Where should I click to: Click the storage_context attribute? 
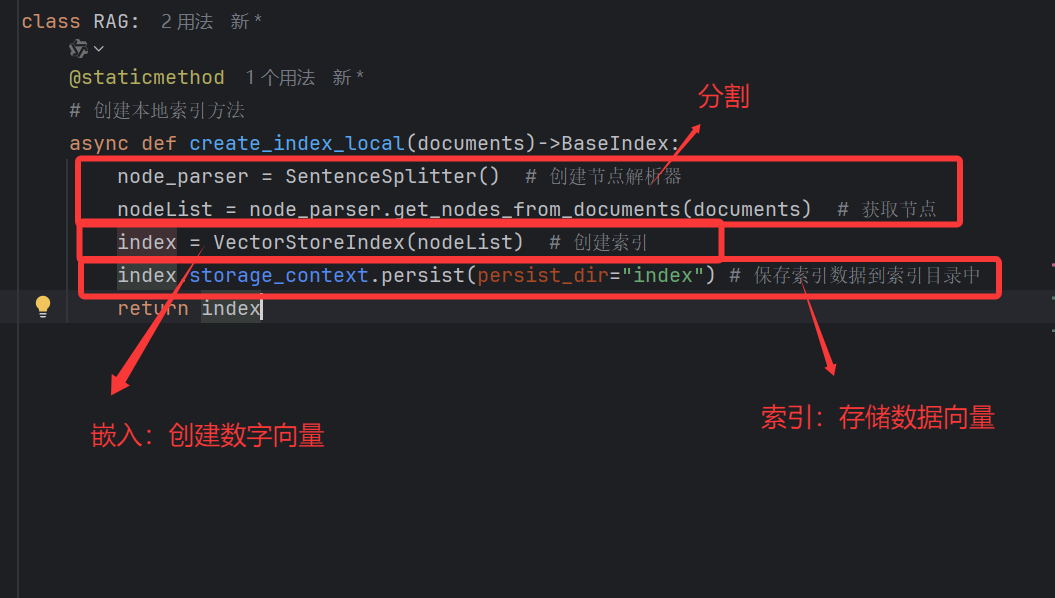pos(279,275)
